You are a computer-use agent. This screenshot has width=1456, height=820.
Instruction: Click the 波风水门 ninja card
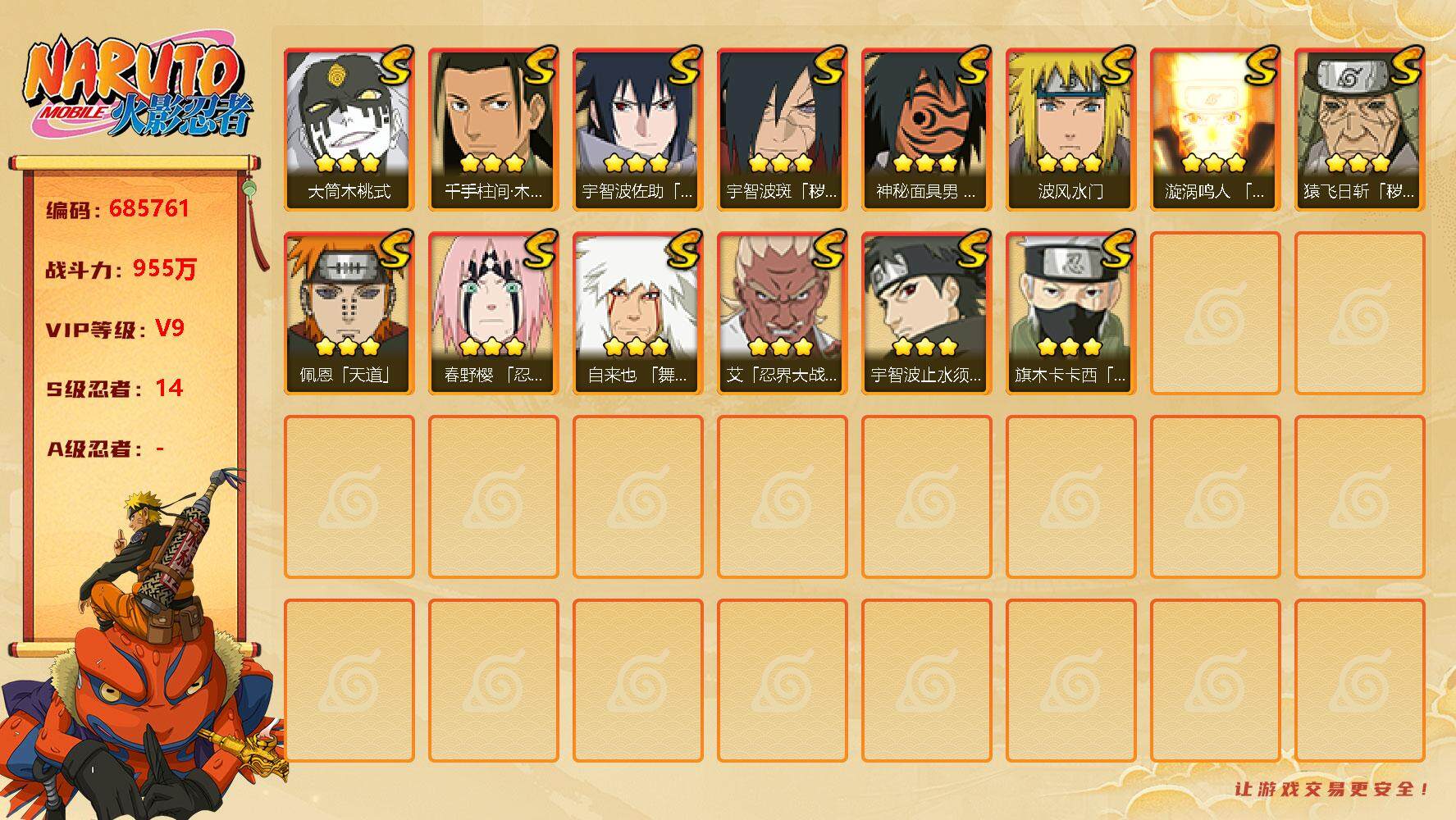click(x=1071, y=130)
